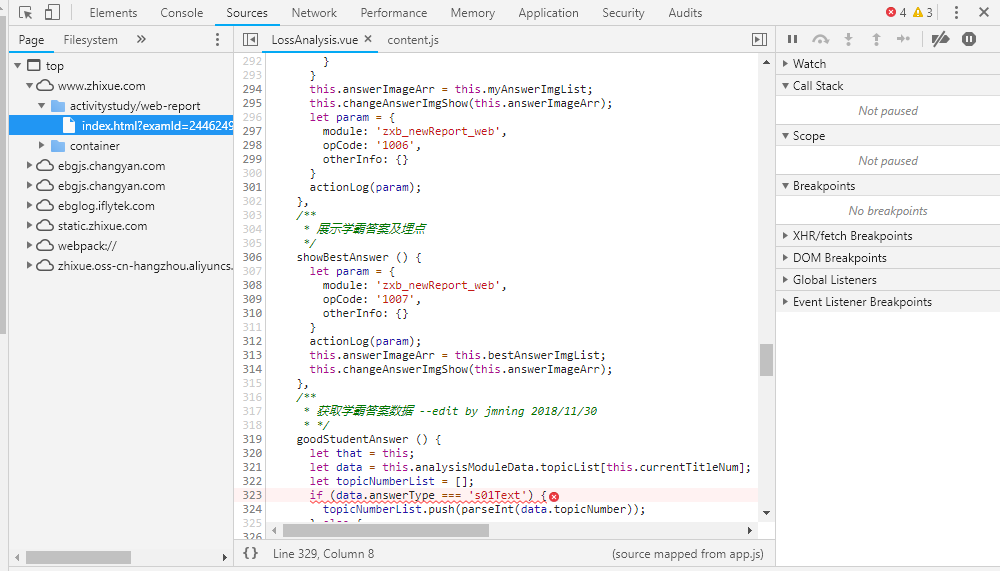Screen dimensions: 1000x571
Task: Click the Step icon in the debugger toolbar
Action: point(903,40)
